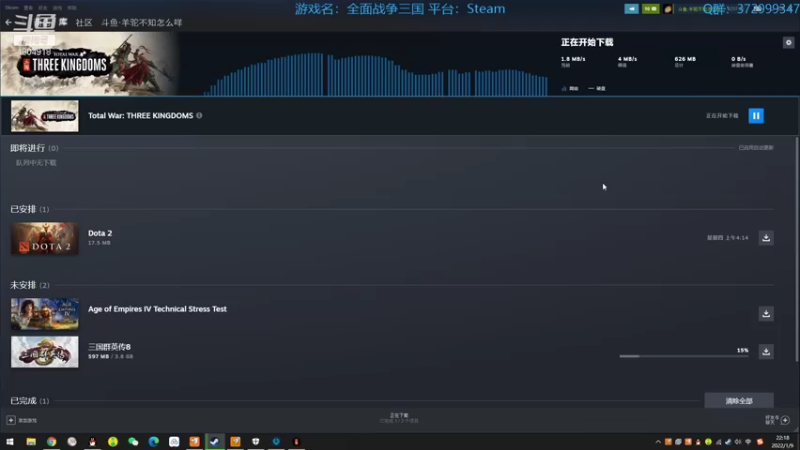Open the 查看 menu
Viewport: 800px width, 450px height.
tap(28, 8)
